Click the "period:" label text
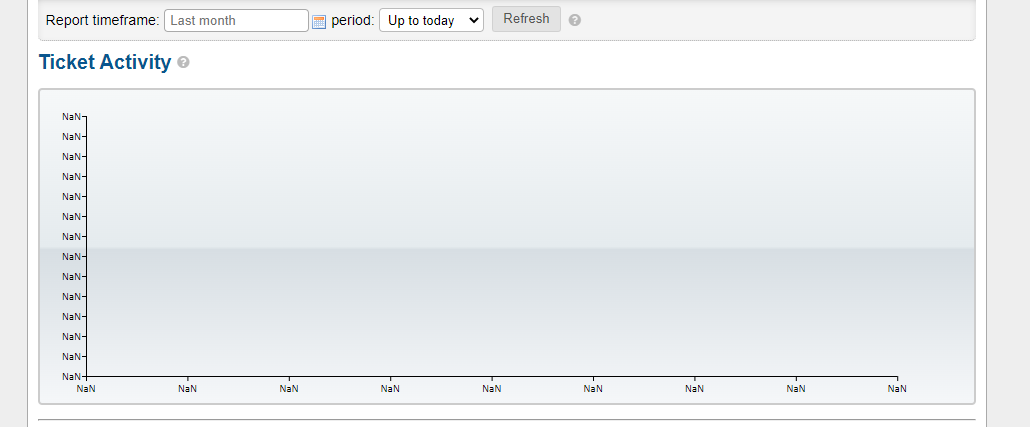Screen dimensions: 1030x427 coord(353,20)
